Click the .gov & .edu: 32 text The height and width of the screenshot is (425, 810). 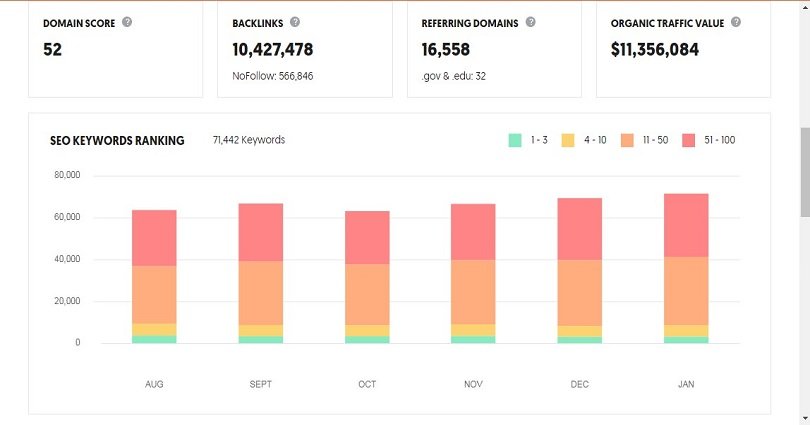coord(453,76)
